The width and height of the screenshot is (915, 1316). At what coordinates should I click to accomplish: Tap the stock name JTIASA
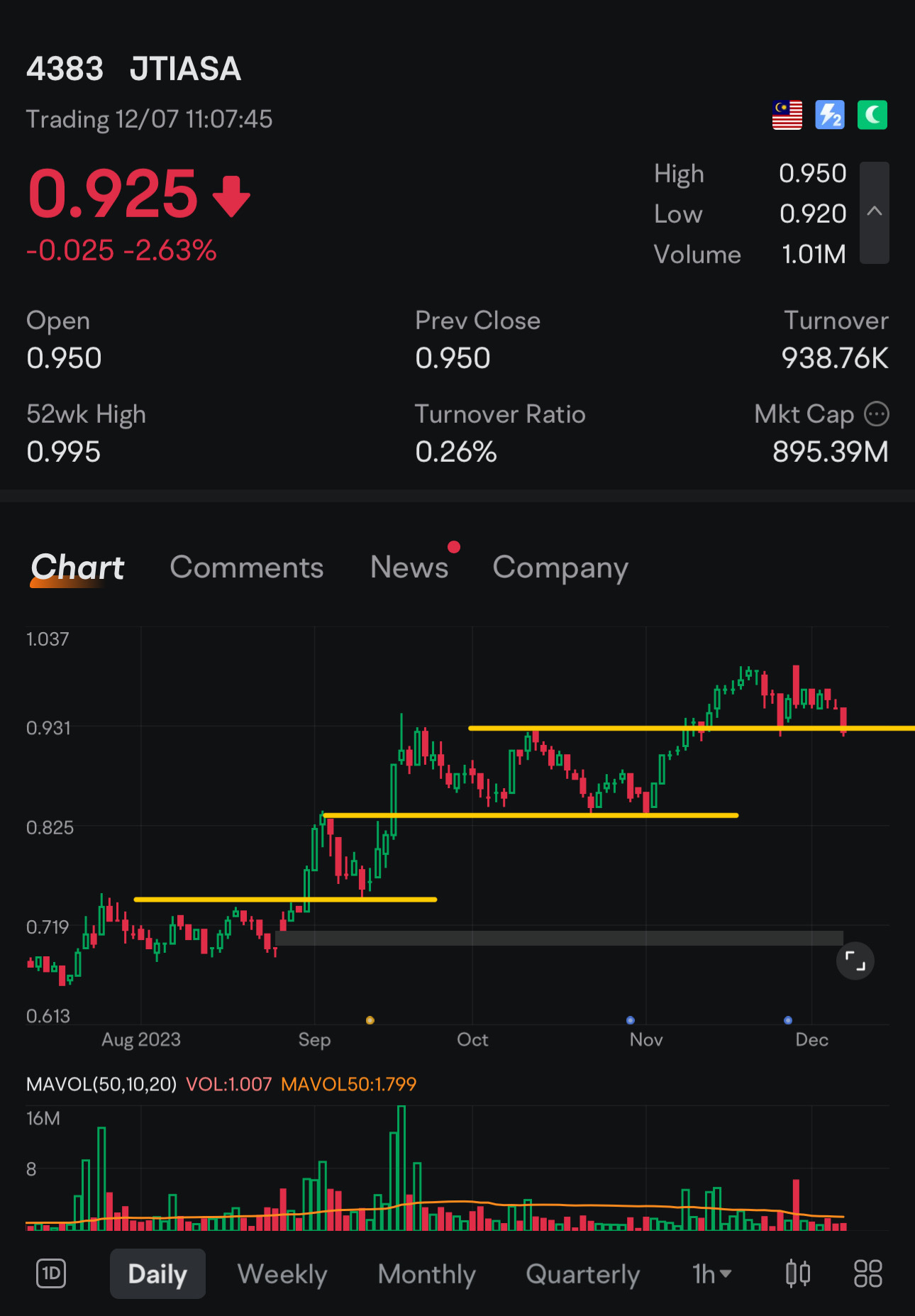tap(185, 69)
